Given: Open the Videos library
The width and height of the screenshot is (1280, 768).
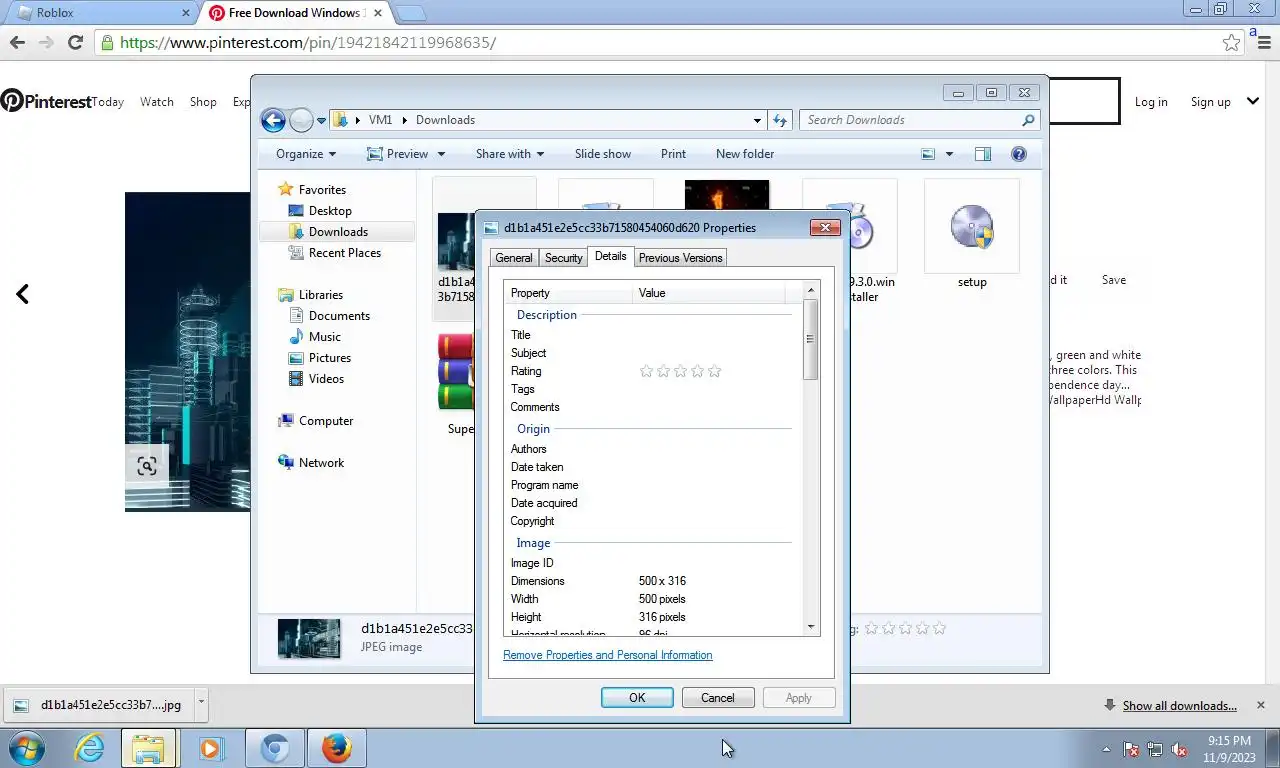Looking at the screenshot, I should point(326,379).
